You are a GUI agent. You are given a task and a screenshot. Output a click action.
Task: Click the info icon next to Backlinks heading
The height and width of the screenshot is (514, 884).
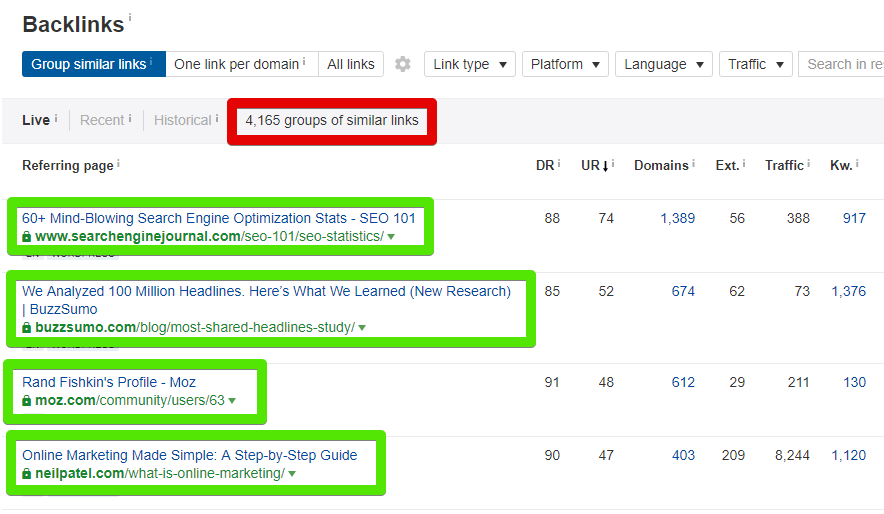tap(130, 17)
